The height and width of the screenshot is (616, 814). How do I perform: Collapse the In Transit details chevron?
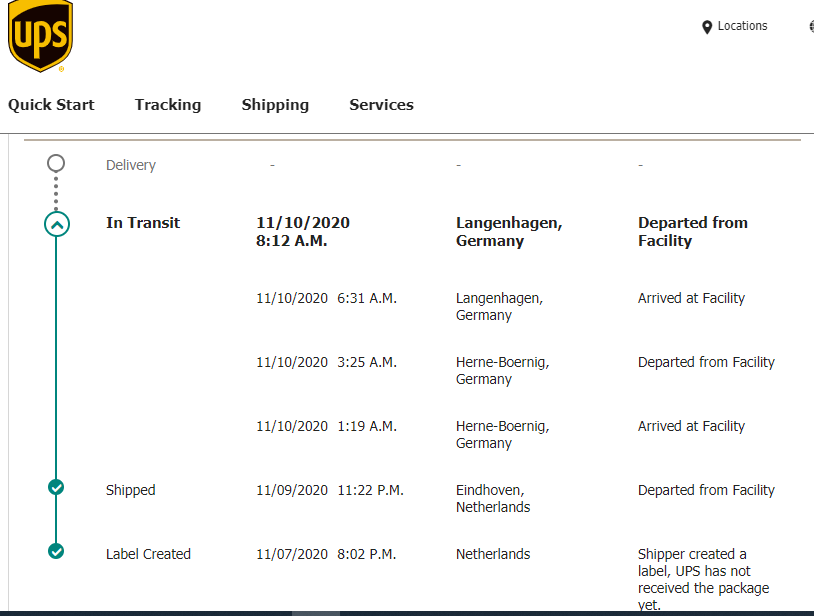(x=57, y=224)
